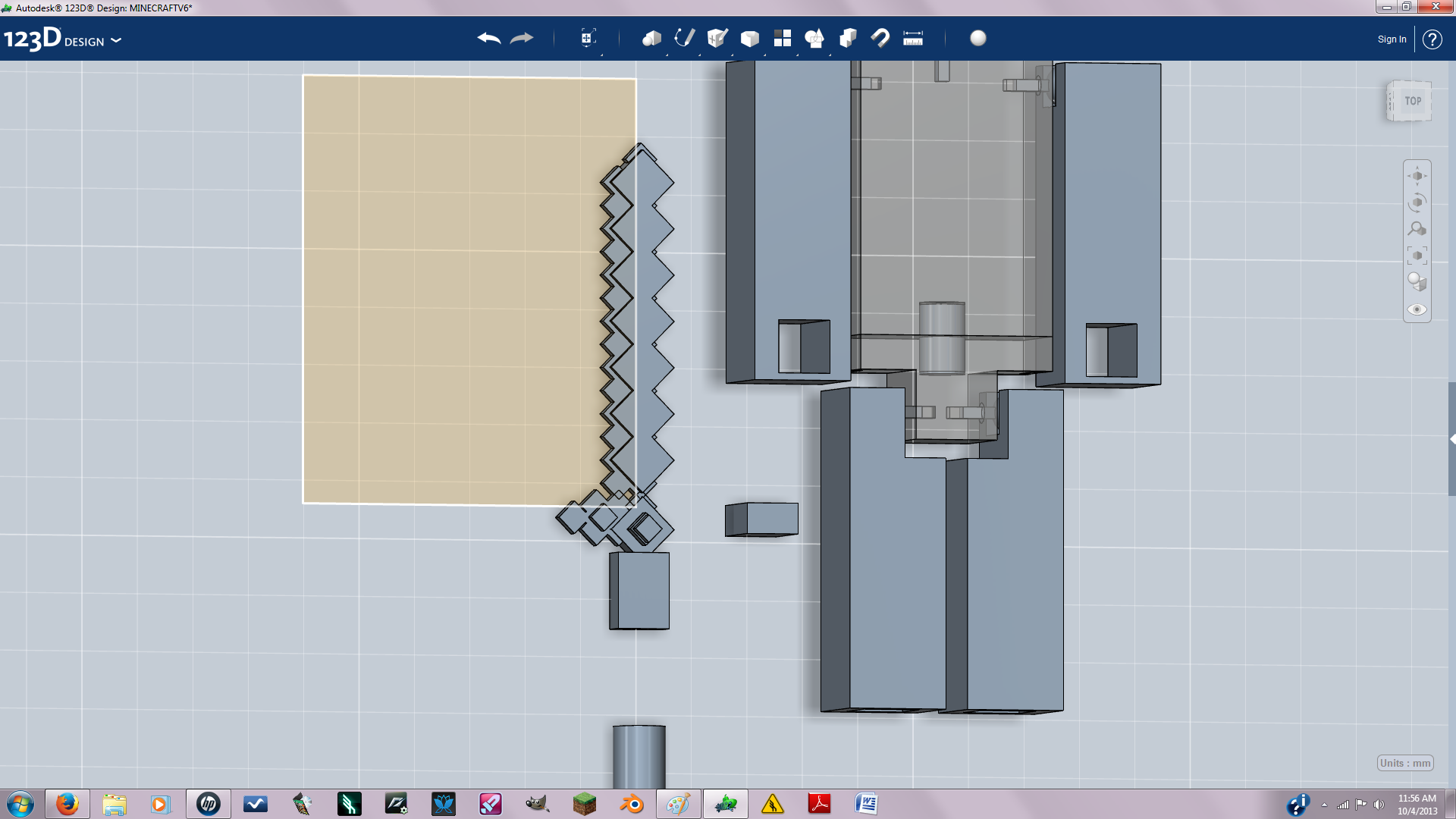Open the HP taskbar application
Image resolution: width=1456 pixels, height=819 pixels.
click(208, 804)
